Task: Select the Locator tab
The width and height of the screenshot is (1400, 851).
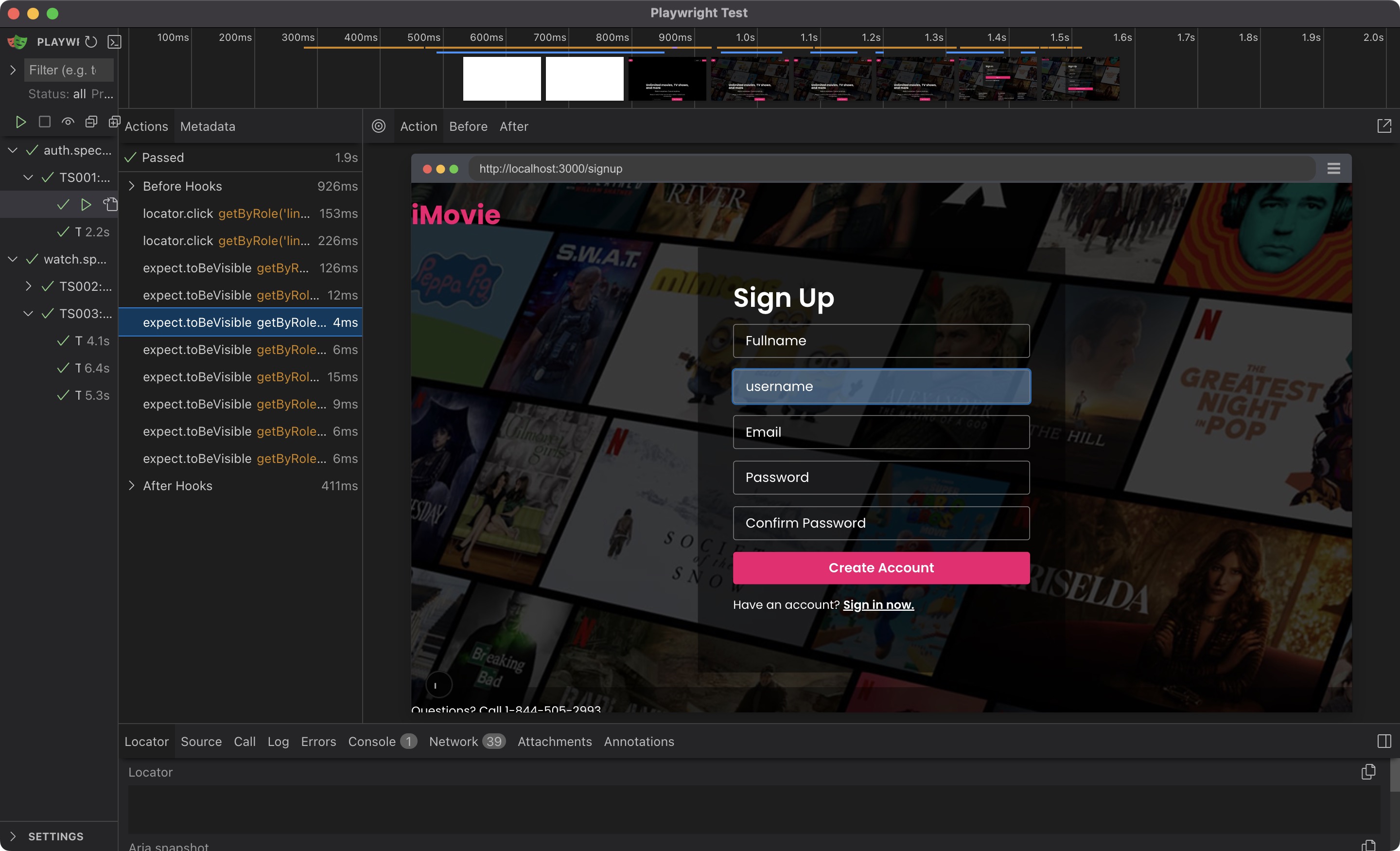Action: [x=147, y=741]
